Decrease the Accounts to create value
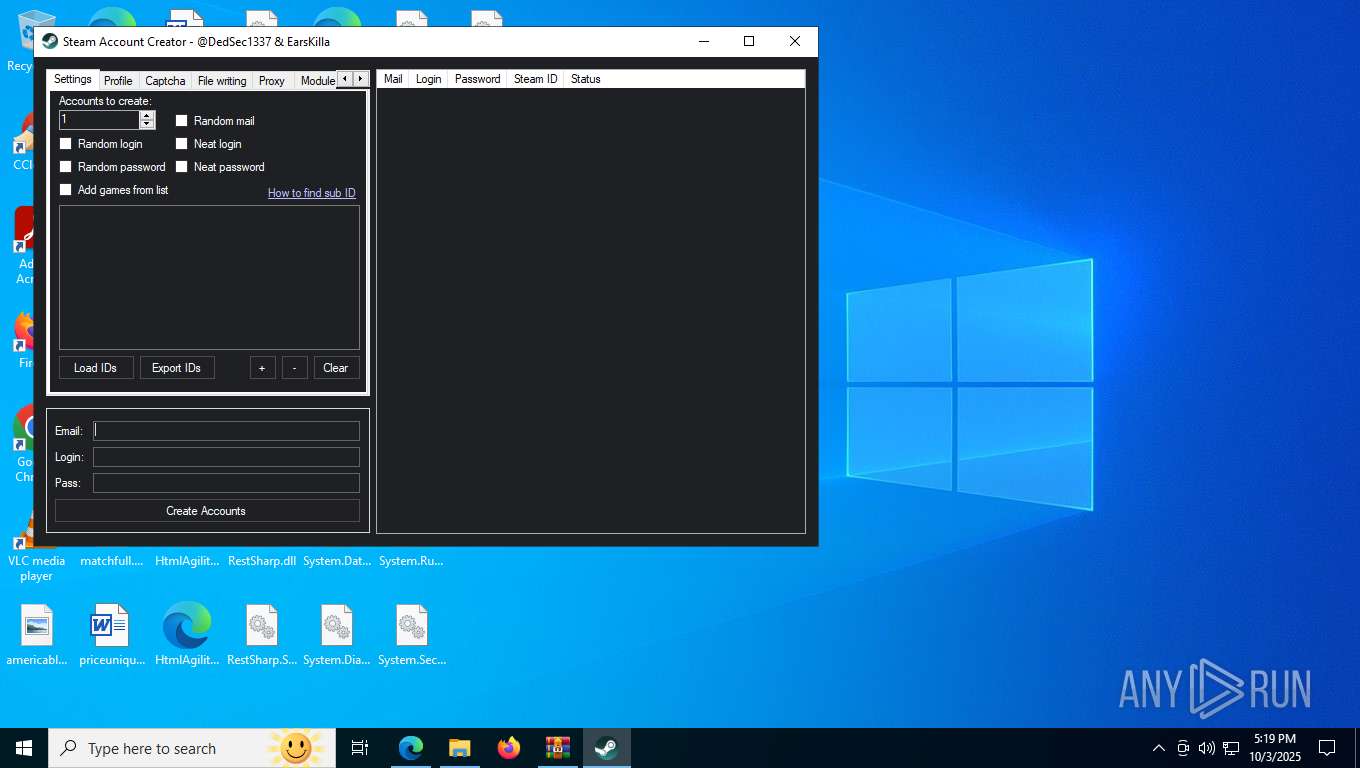This screenshot has width=1360, height=768. pyautogui.click(x=147, y=124)
